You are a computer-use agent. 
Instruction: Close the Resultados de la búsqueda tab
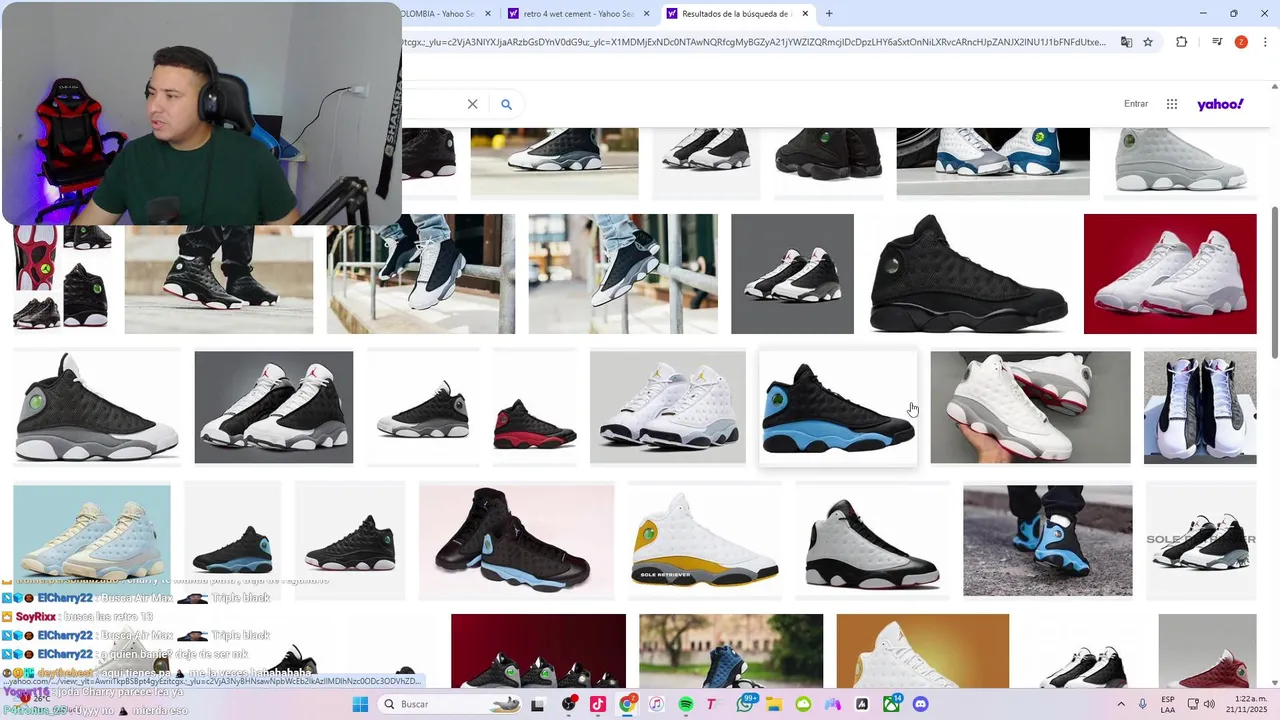pyautogui.click(x=804, y=14)
